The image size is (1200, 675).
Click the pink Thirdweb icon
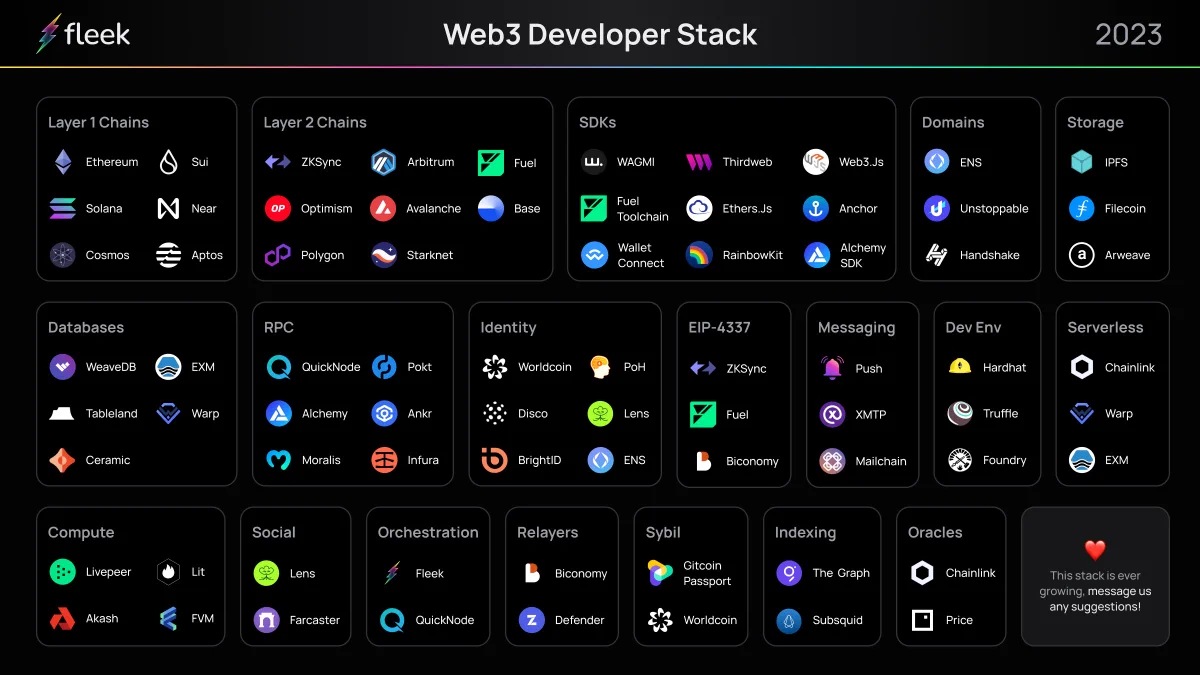[699, 162]
